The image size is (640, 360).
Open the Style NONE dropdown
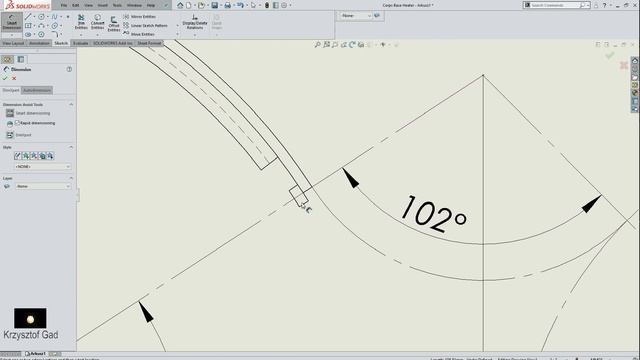42,167
